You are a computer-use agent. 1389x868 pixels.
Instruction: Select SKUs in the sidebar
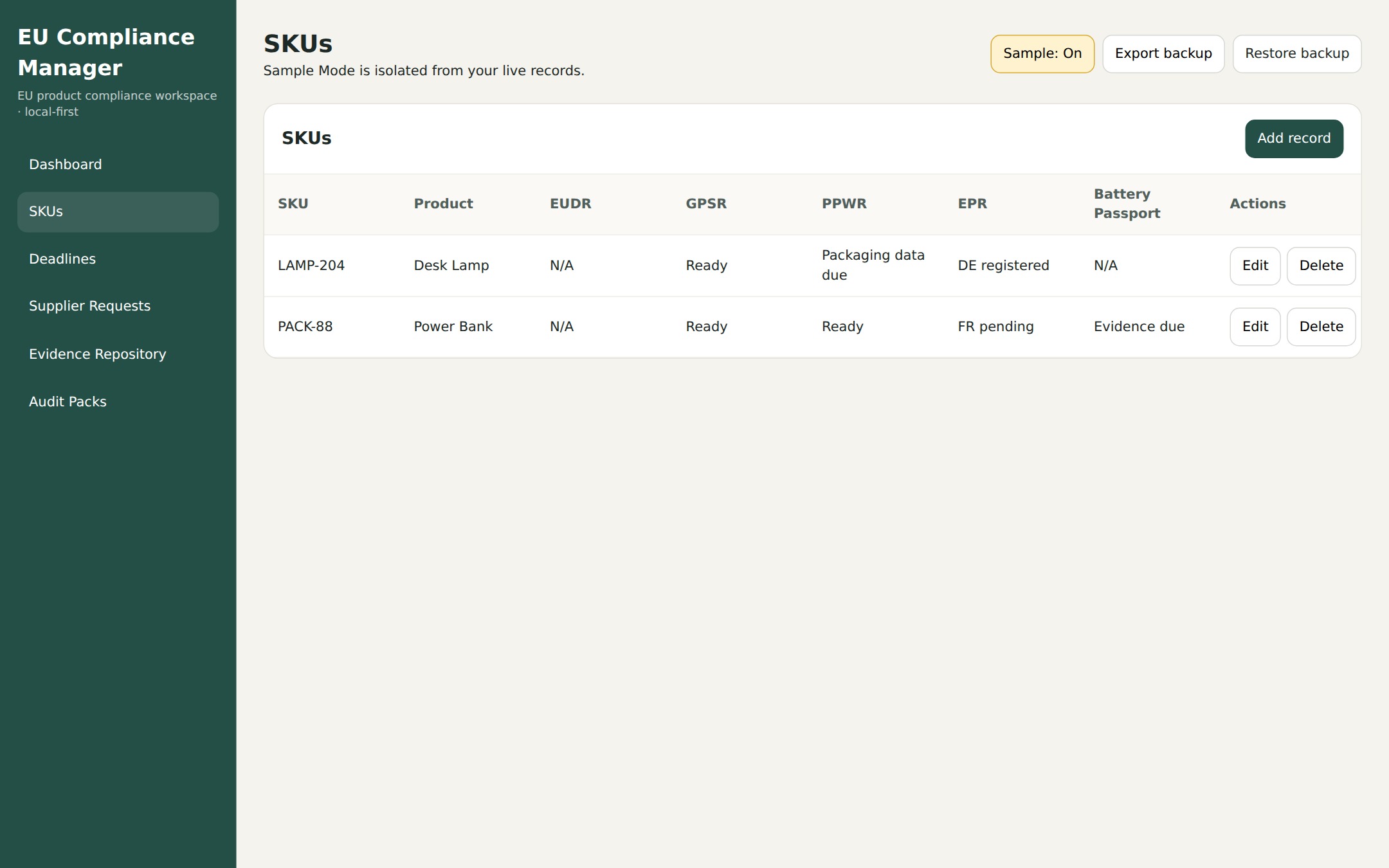coord(118,212)
